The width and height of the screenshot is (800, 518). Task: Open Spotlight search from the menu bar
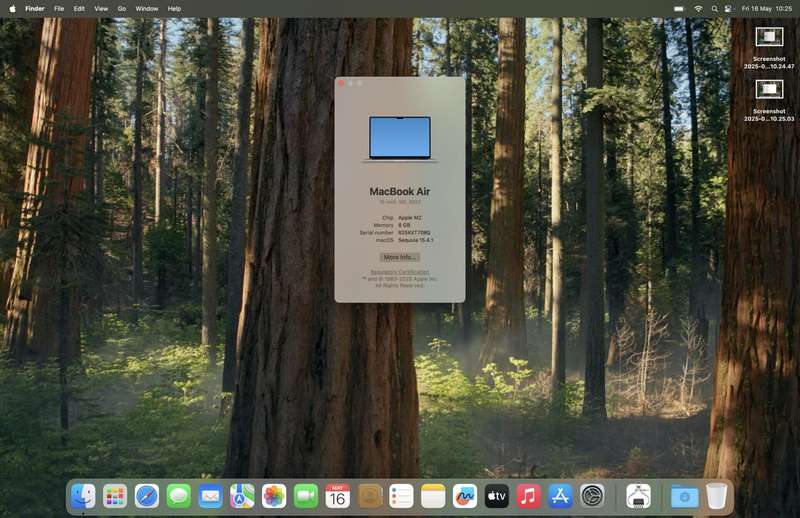(714, 9)
